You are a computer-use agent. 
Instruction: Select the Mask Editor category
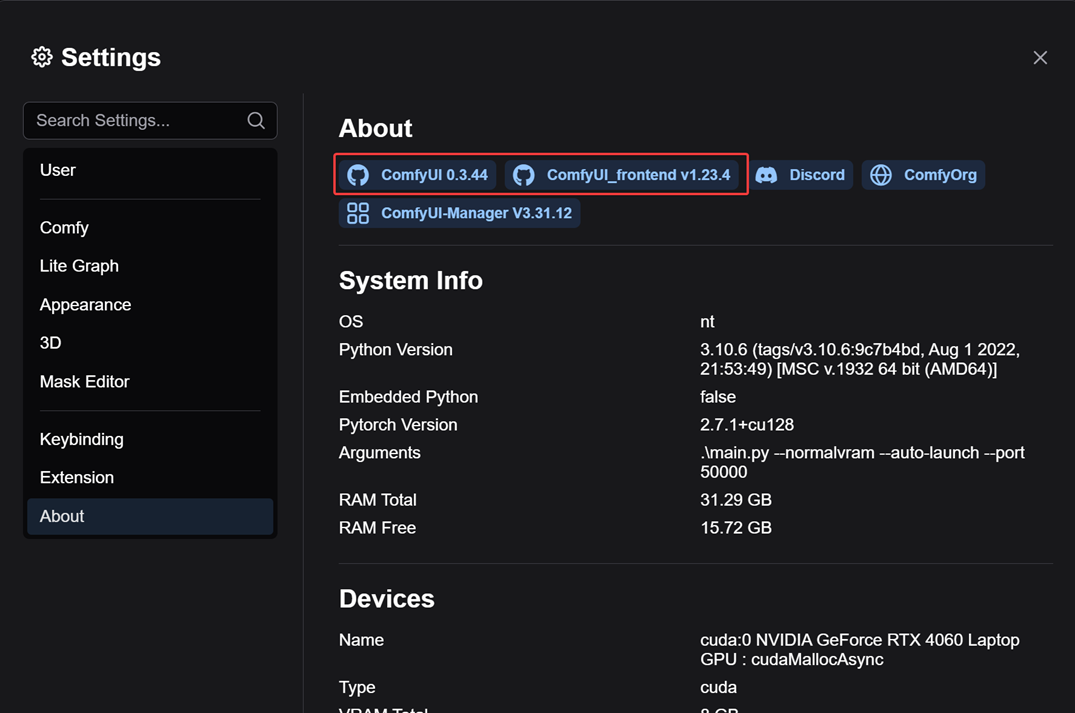point(150,382)
